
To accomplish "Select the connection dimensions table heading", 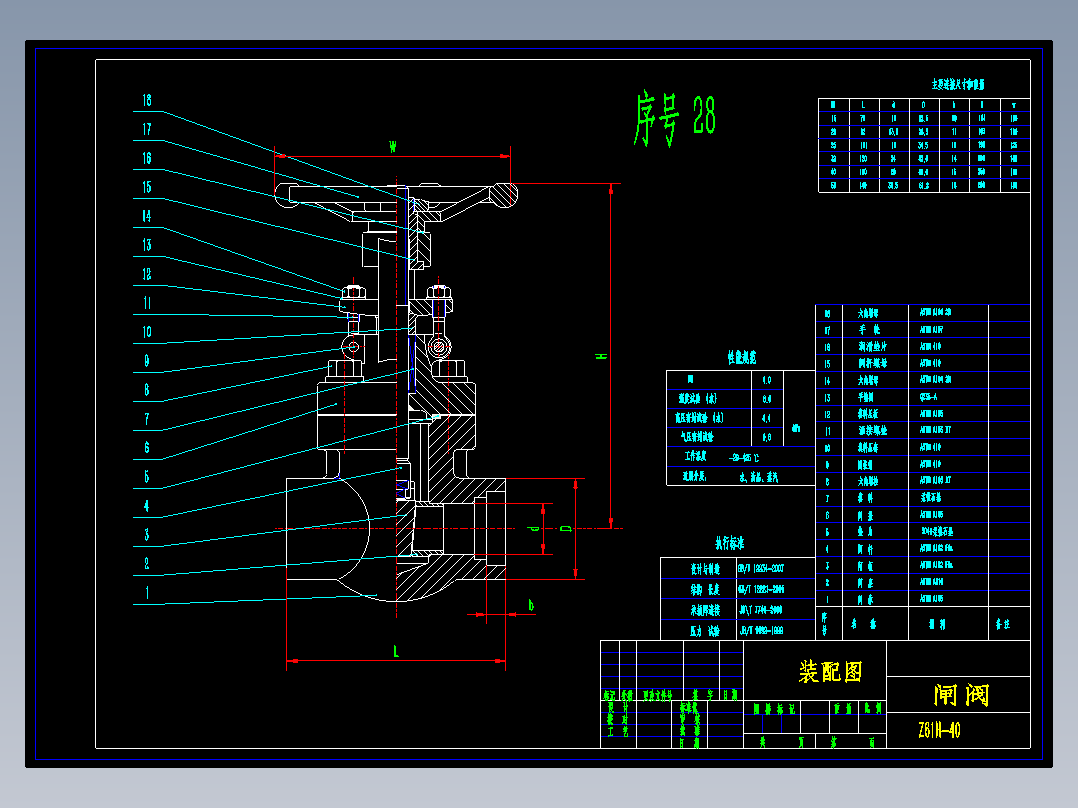I will point(958,84).
